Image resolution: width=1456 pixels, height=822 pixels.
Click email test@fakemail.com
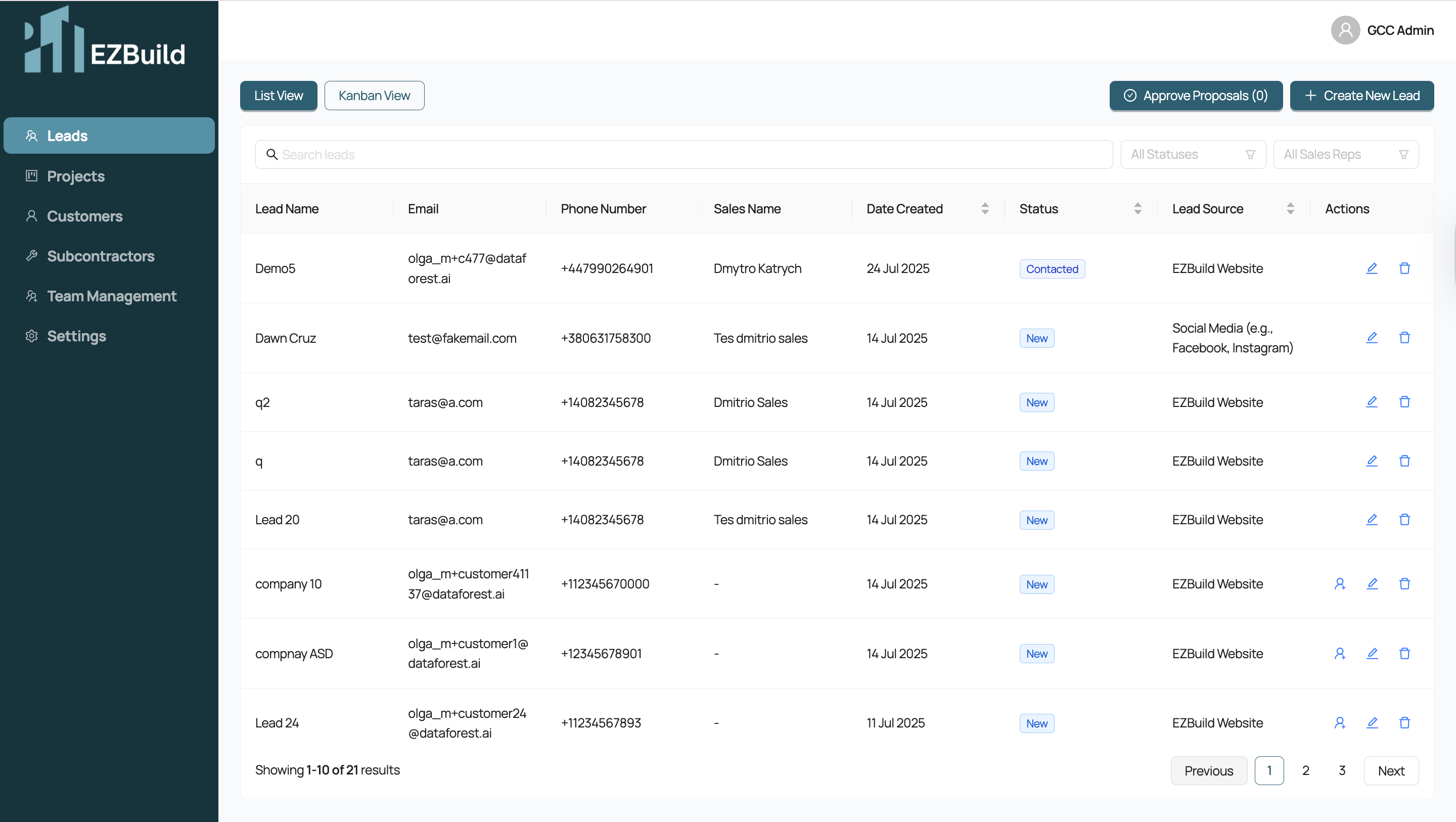463,338
